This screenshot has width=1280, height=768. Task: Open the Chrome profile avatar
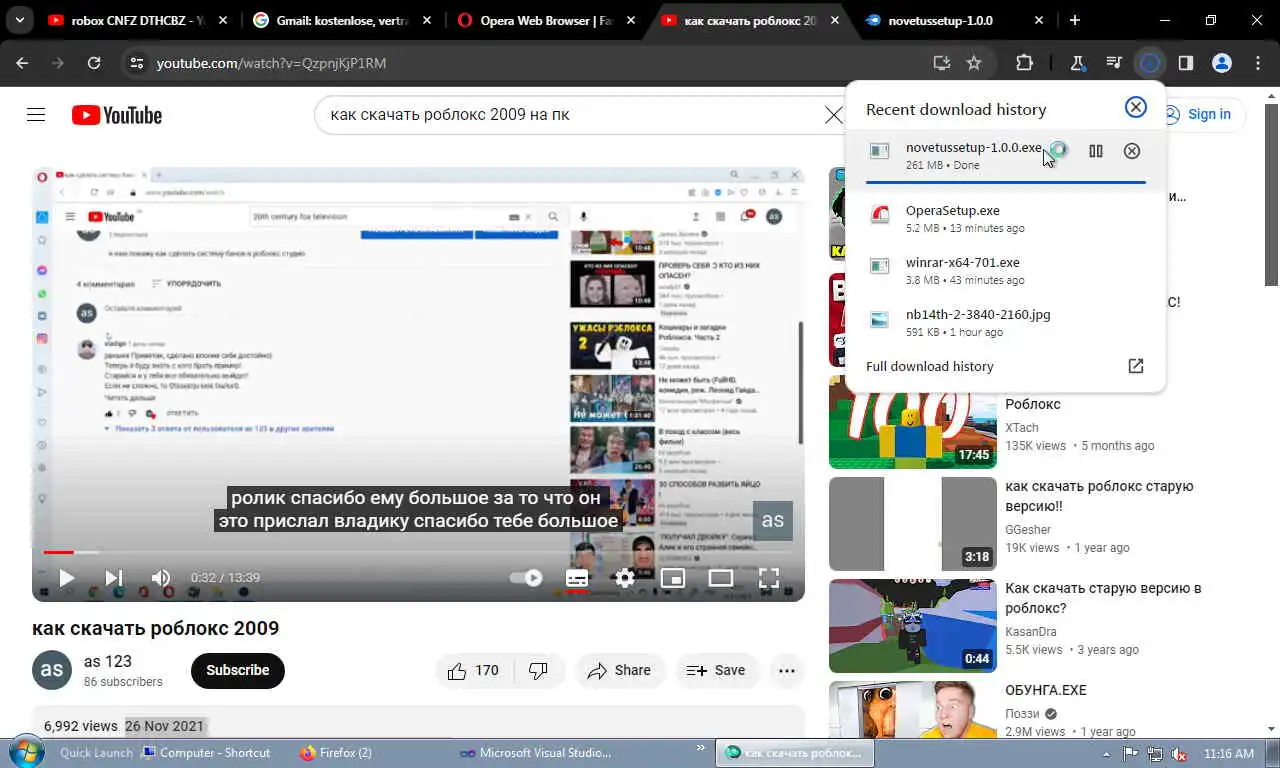pos(1222,63)
